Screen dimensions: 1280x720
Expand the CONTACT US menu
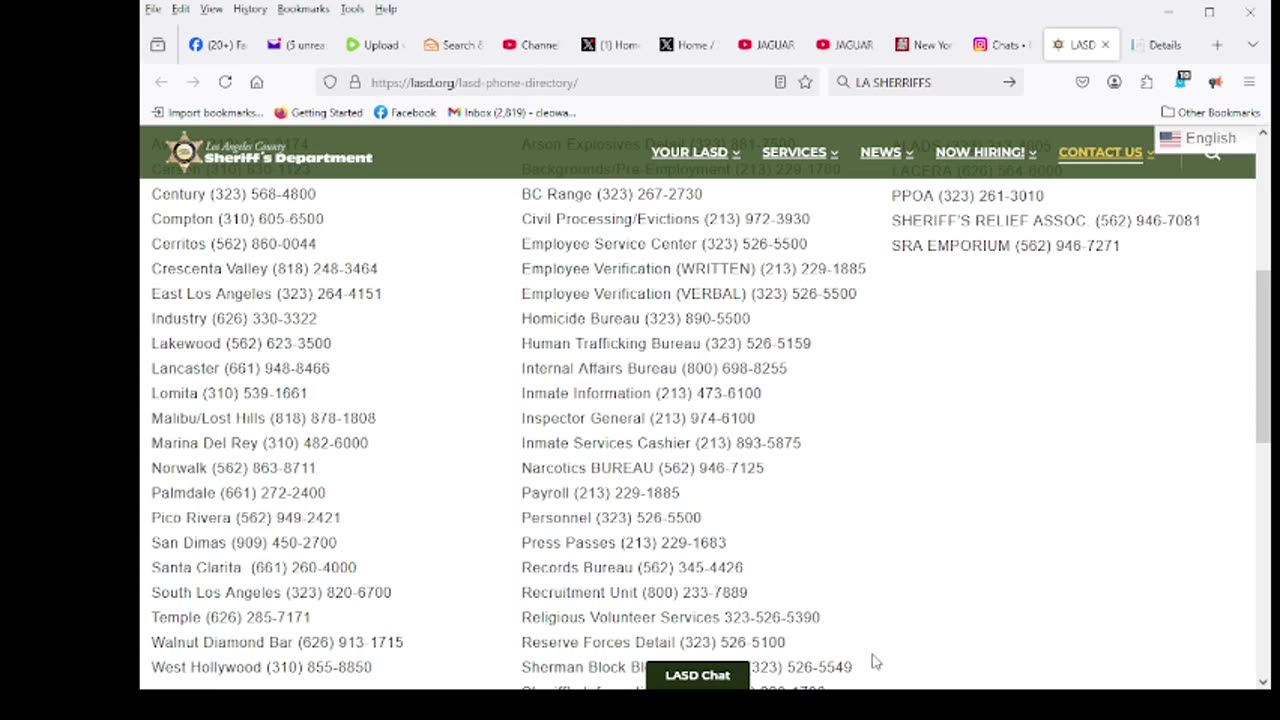click(x=1105, y=152)
